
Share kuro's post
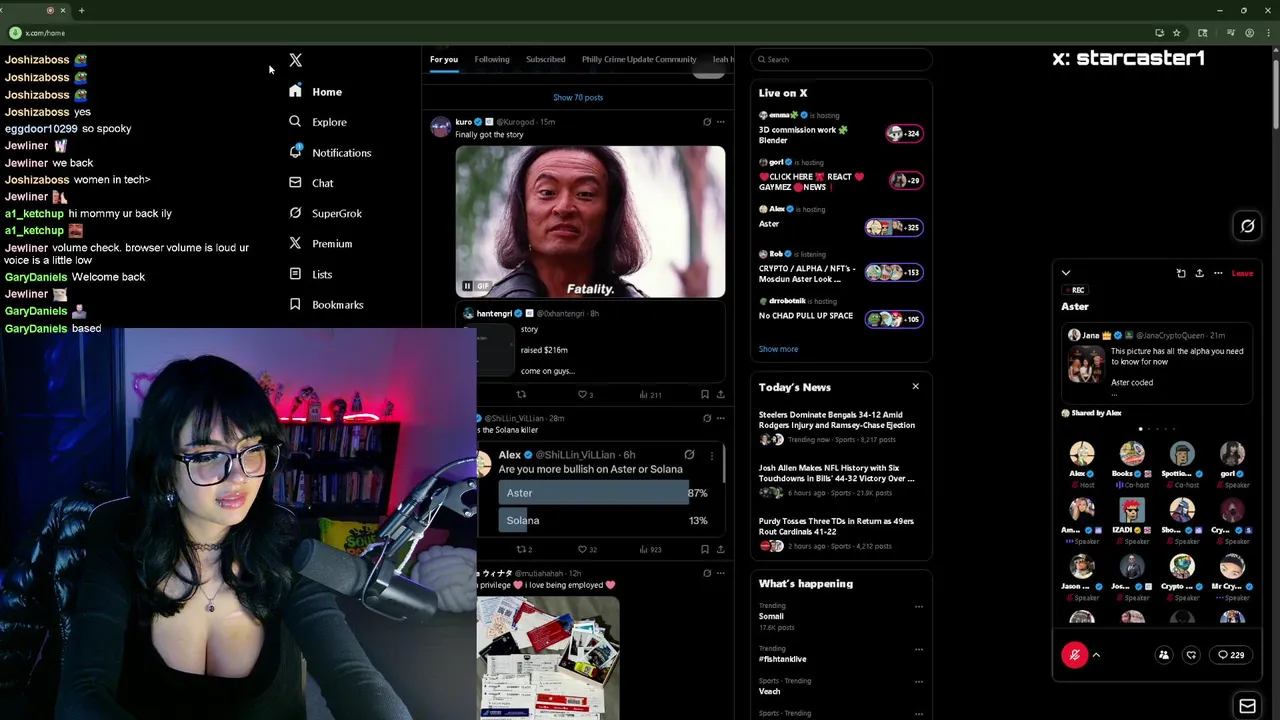[x=720, y=394]
